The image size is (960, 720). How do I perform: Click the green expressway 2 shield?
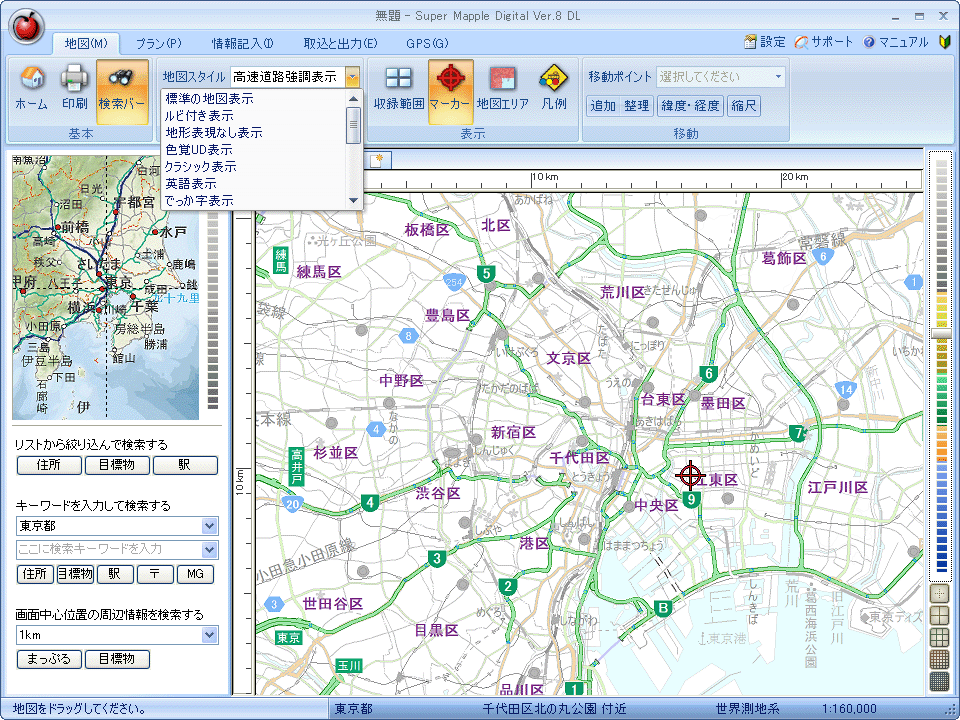(508, 587)
